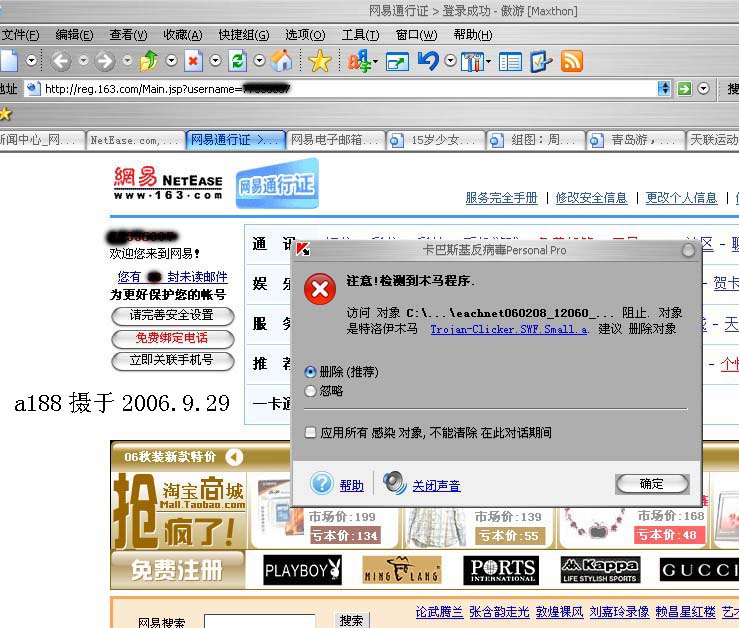Open the Back history dropdown arrow
Screen dimensions: 739x628
(83, 60)
